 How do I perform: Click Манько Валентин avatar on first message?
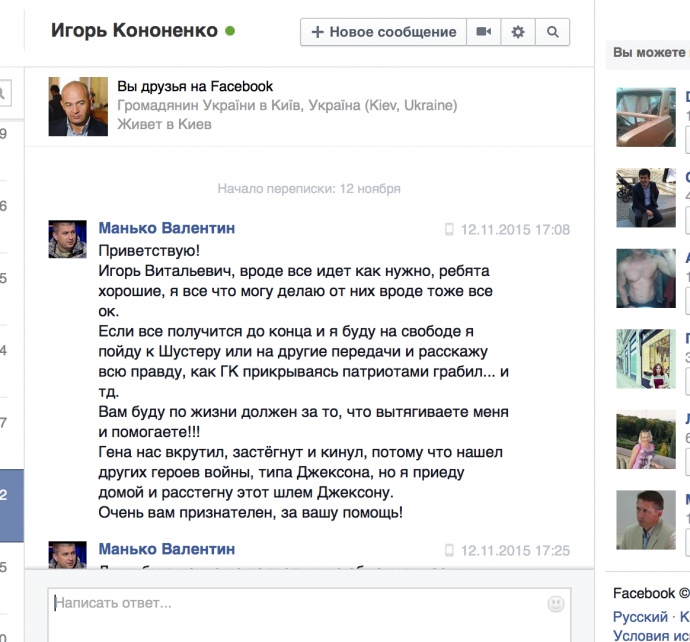[x=67, y=239]
